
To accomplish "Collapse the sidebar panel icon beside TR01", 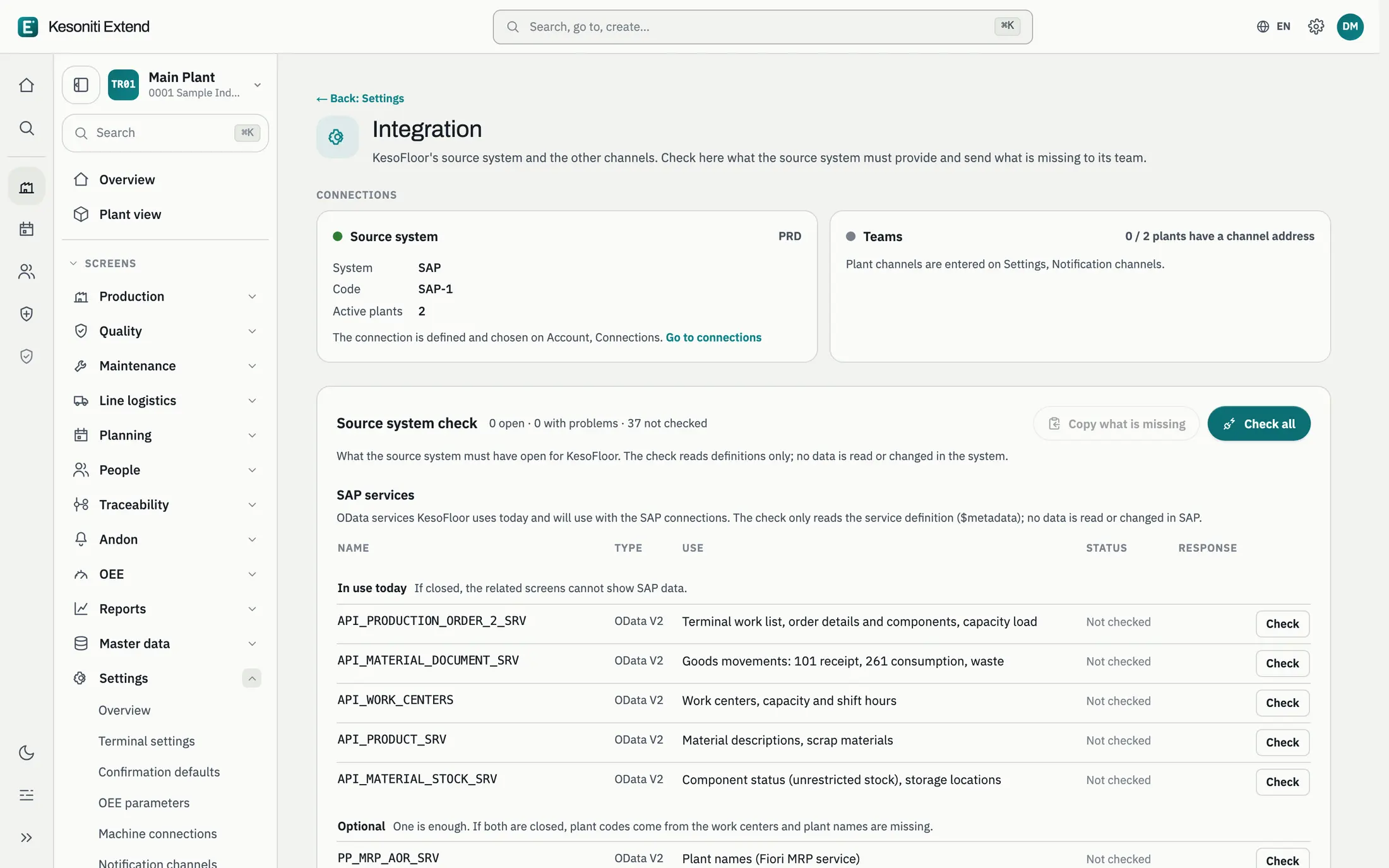I will (81, 85).
